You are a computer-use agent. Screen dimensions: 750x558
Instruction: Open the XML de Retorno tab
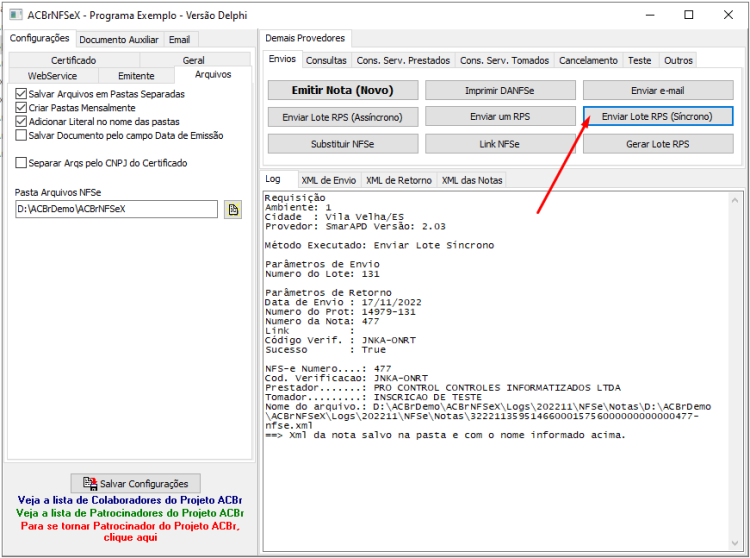pyautogui.click(x=399, y=180)
